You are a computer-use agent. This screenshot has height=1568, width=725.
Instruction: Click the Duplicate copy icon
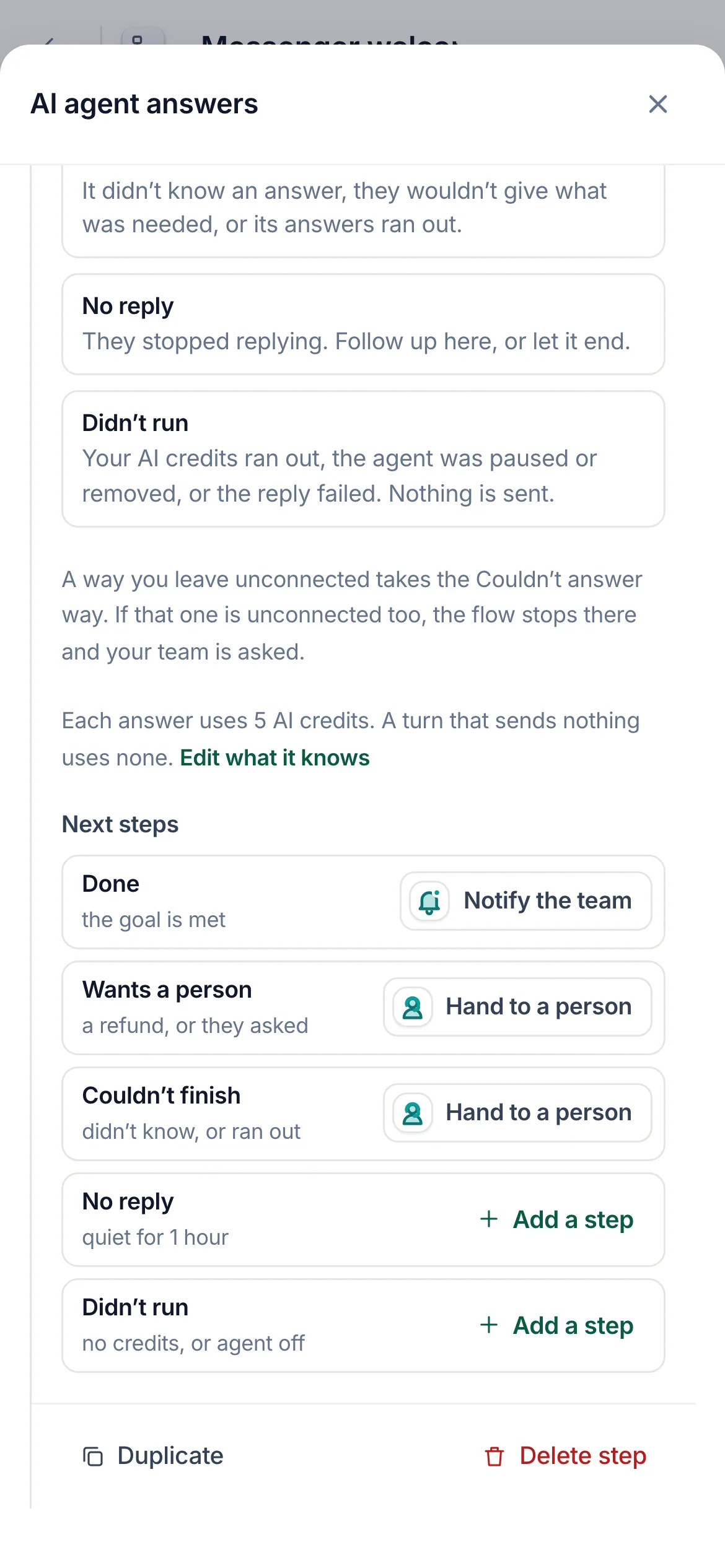(x=93, y=1457)
